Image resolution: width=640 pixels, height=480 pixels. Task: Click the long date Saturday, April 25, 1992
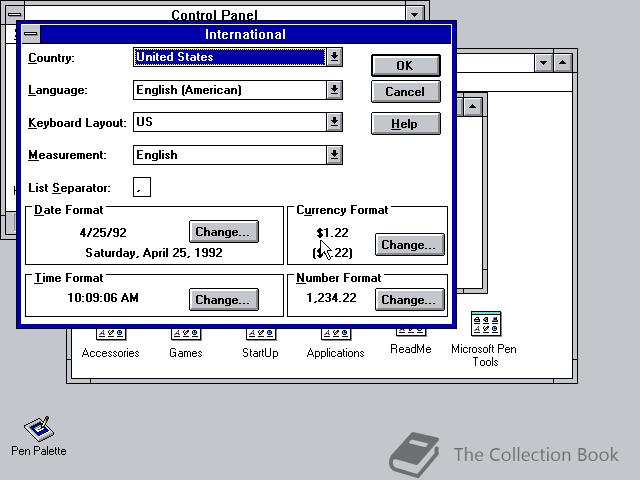pos(154,253)
